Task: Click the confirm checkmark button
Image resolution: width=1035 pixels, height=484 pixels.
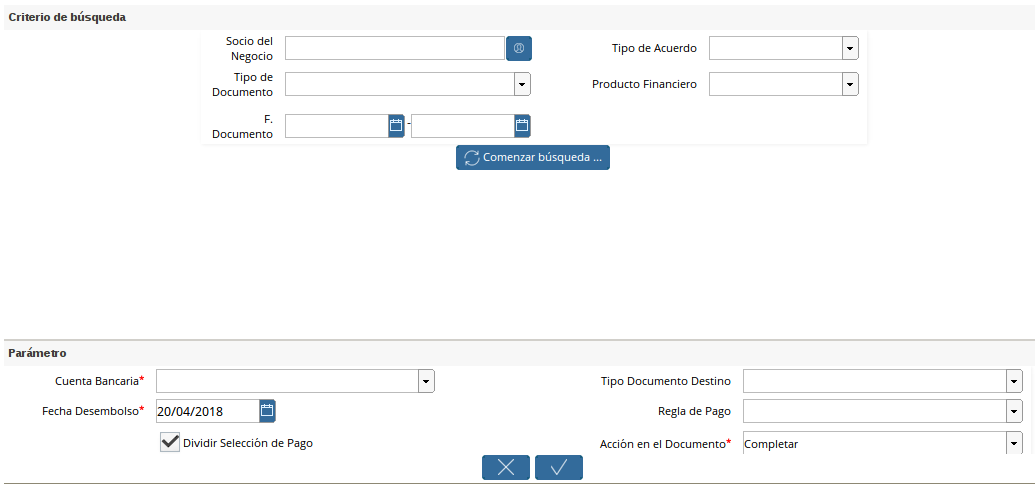Action: pyautogui.click(x=559, y=467)
